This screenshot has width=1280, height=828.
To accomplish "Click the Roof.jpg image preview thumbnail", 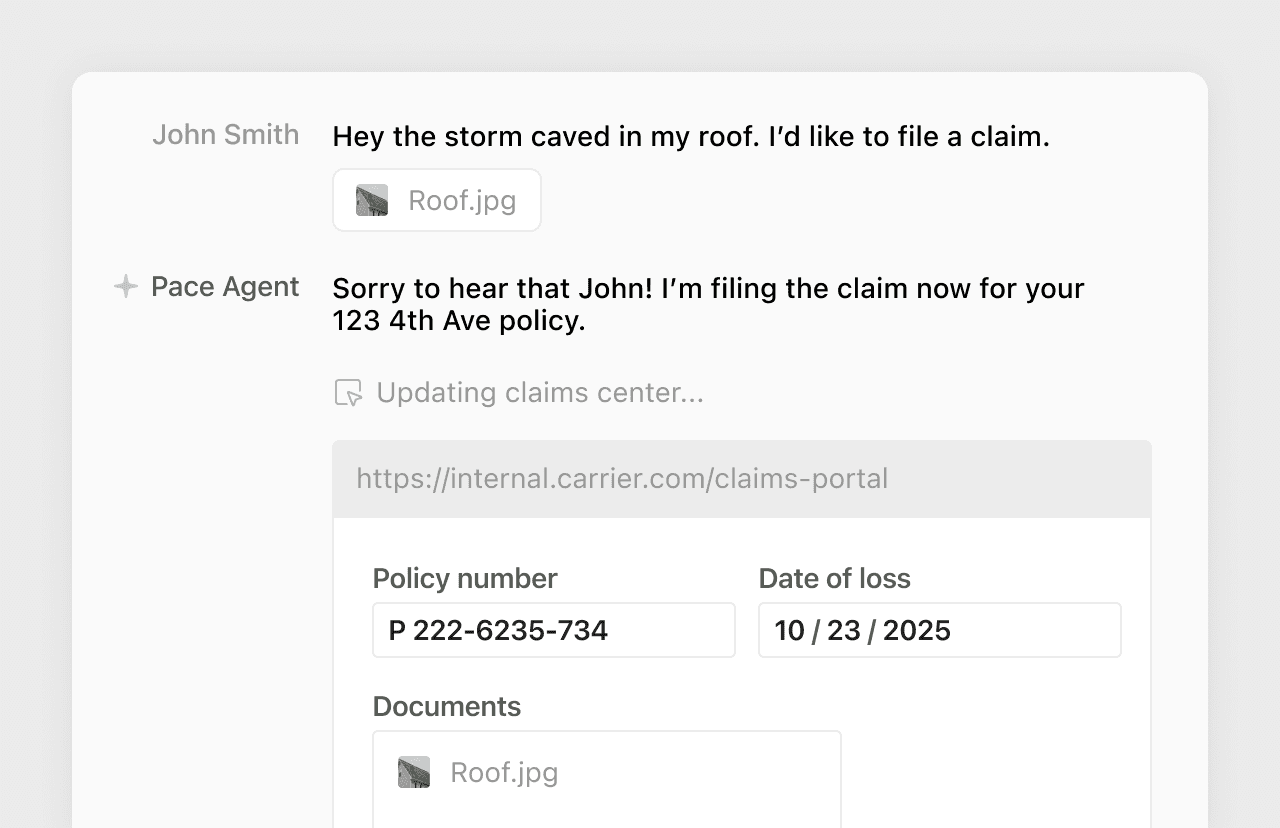I will coord(372,199).
